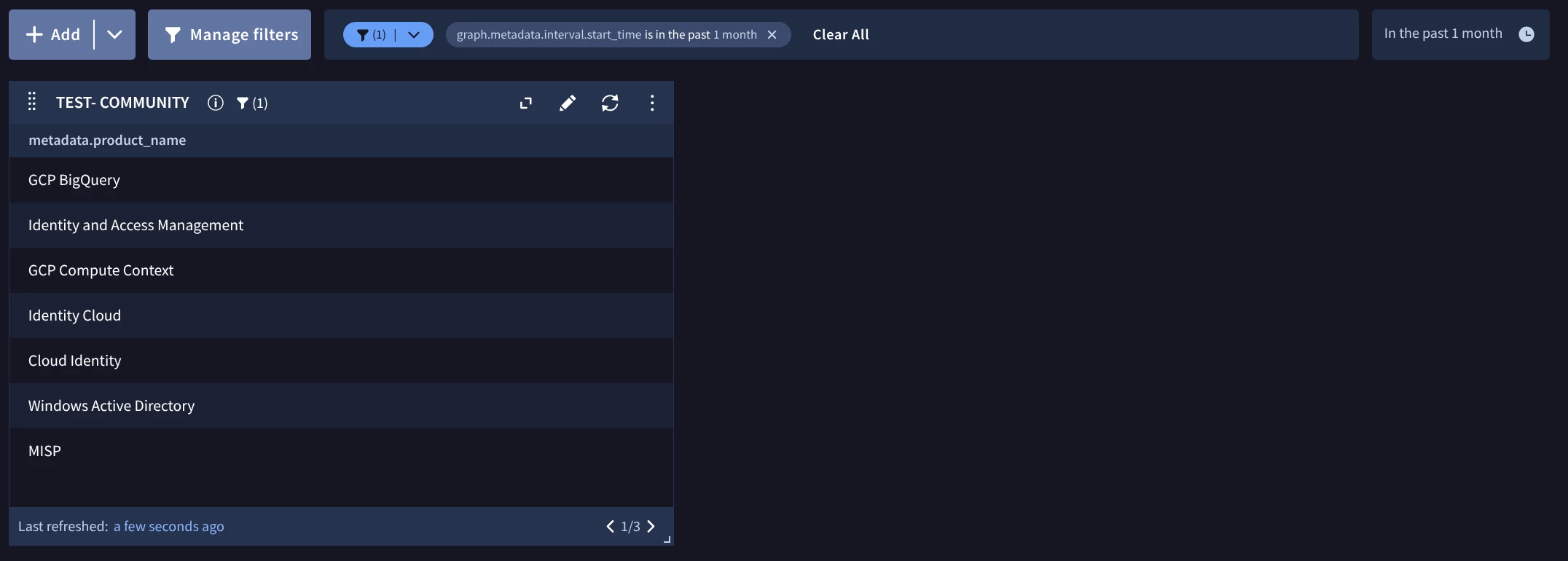Click the clock icon in time range

(x=1526, y=34)
